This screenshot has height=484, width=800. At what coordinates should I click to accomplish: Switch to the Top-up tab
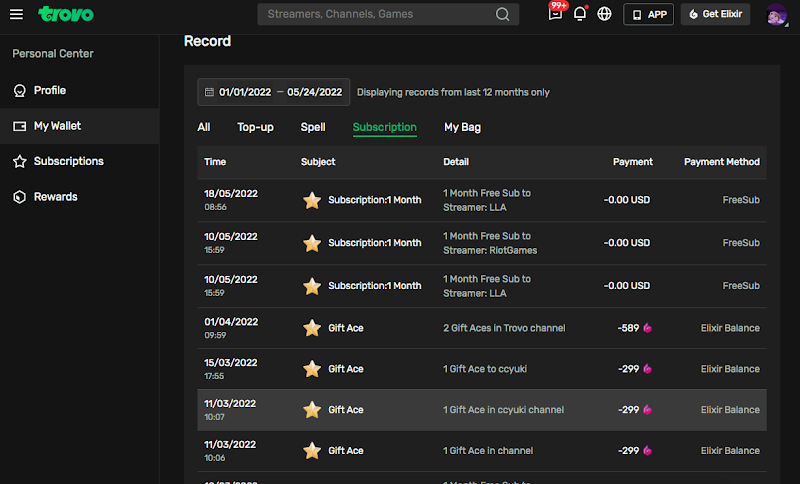coord(255,127)
